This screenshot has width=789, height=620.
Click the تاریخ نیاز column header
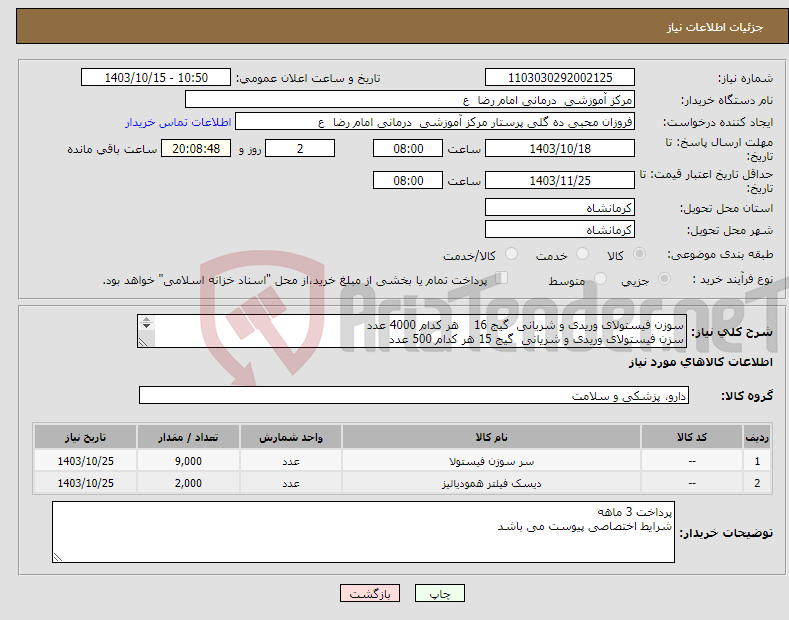[x=86, y=437]
